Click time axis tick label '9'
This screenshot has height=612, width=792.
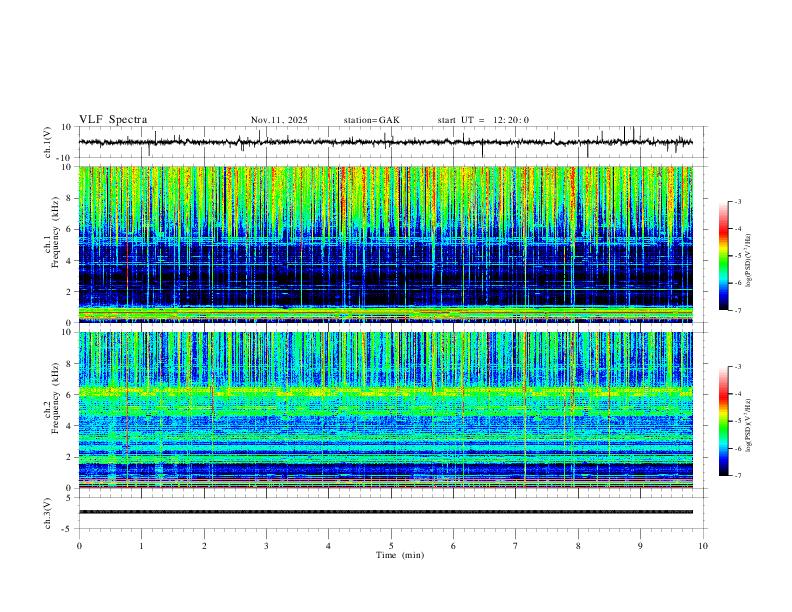640,546
